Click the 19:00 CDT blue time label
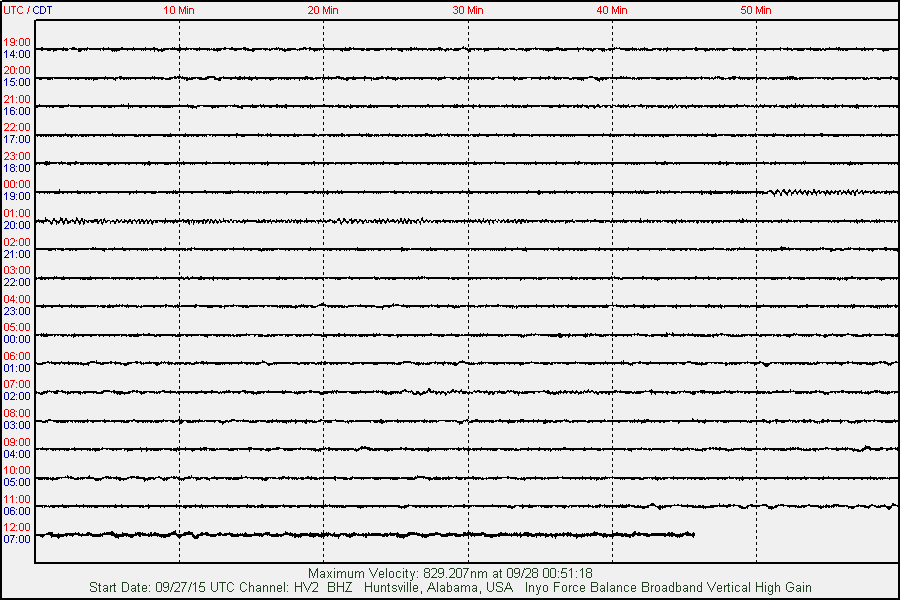The width and height of the screenshot is (900, 600). click(17, 196)
